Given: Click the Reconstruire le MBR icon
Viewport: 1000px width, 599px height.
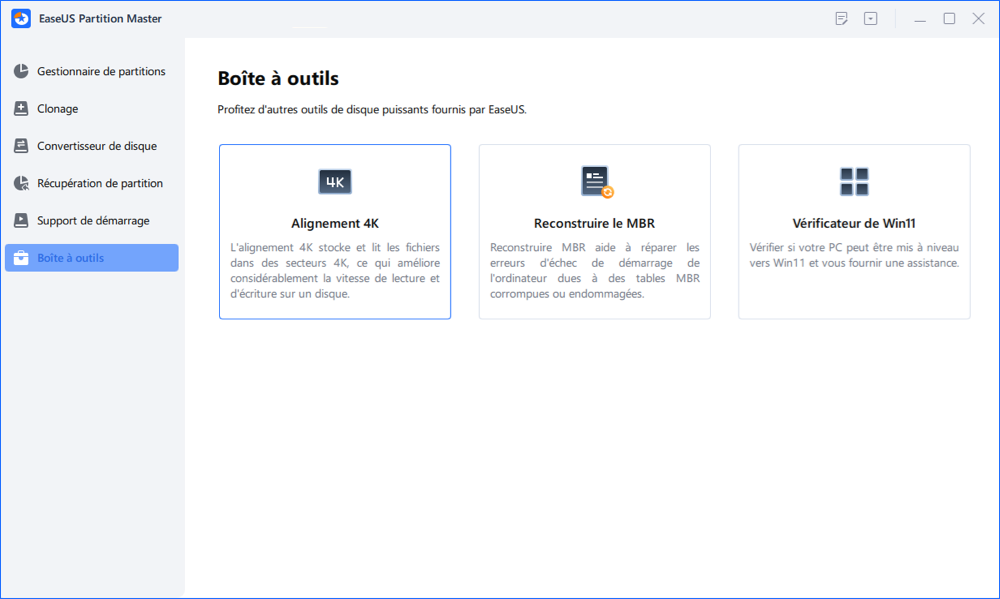Looking at the screenshot, I should 597,182.
